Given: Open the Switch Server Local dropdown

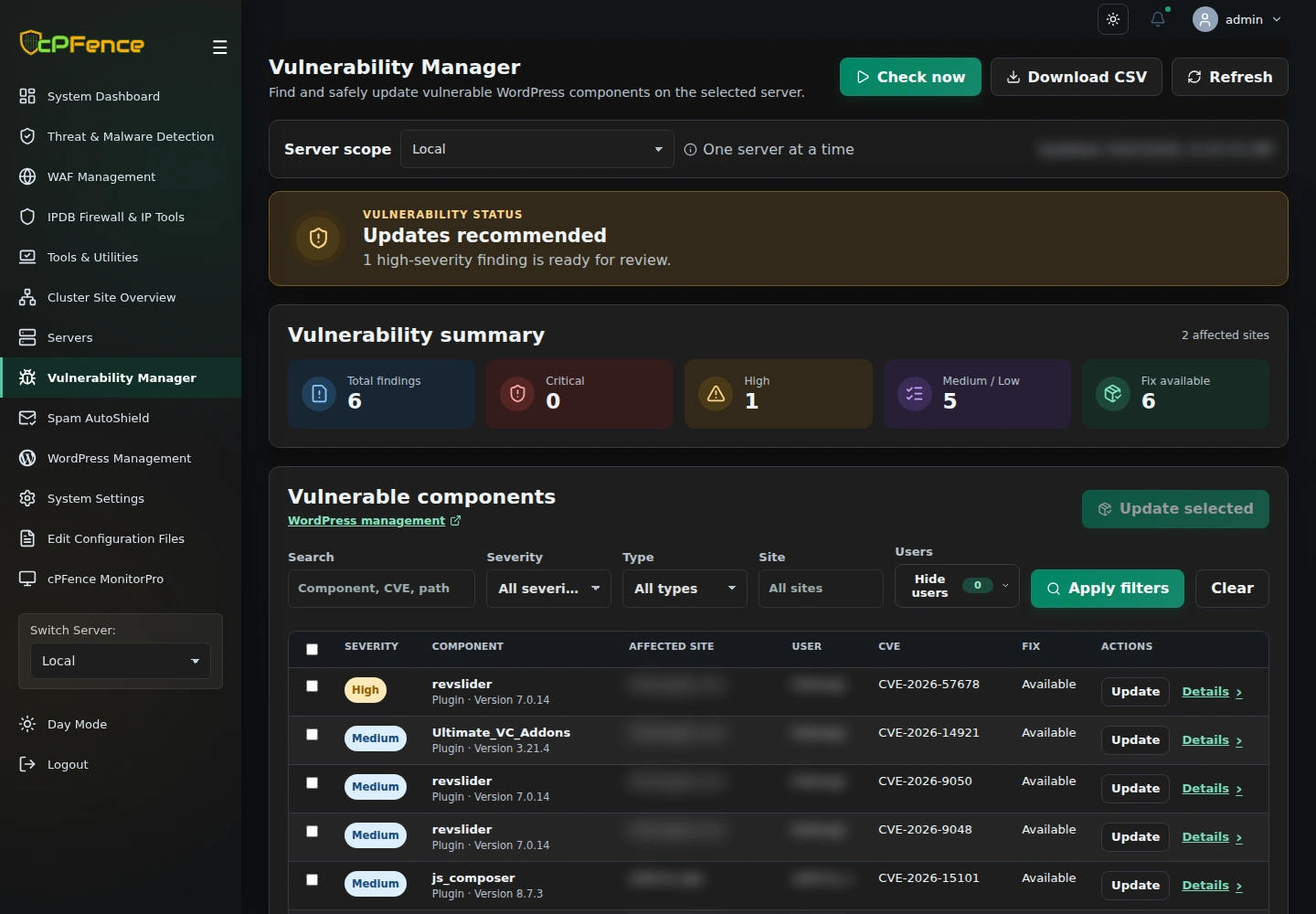Looking at the screenshot, I should coord(121,661).
